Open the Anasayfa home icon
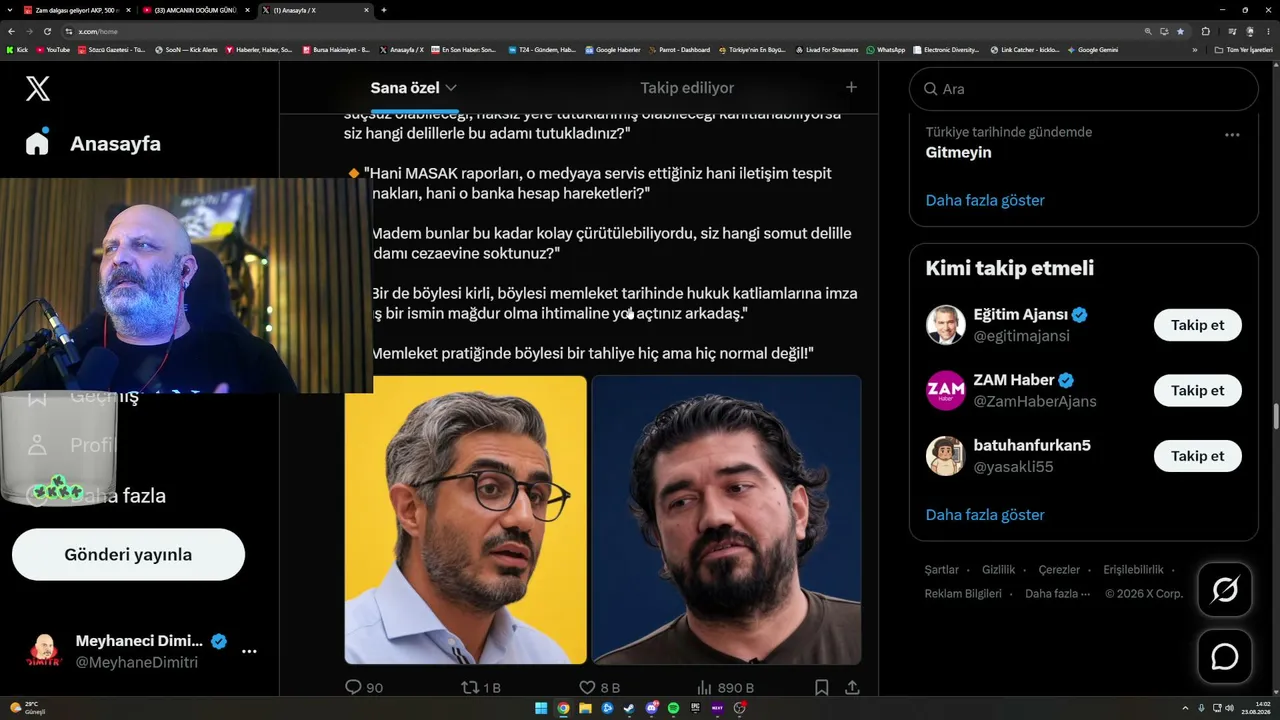 pos(37,143)
